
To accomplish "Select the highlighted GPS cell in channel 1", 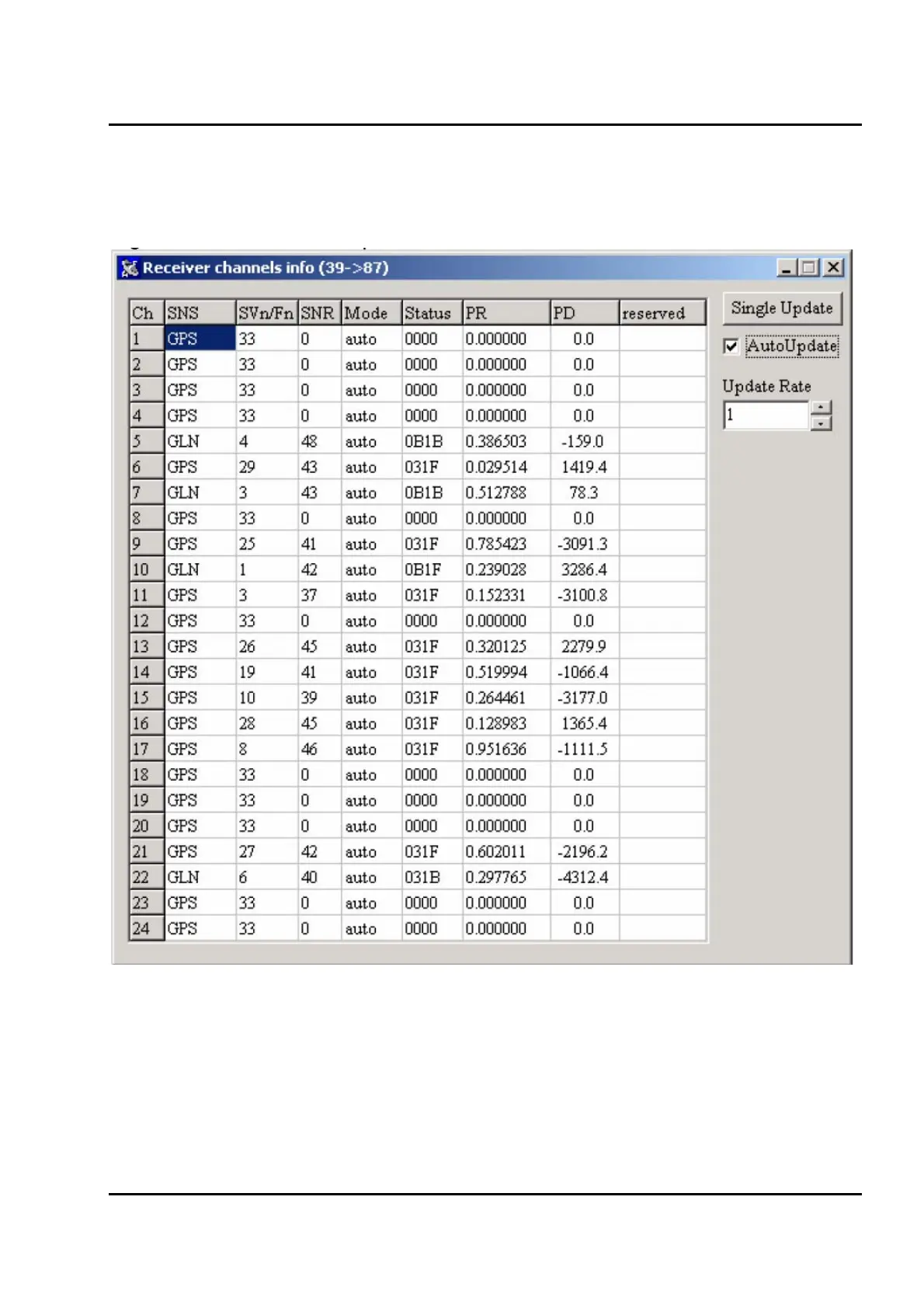I will 200,339.
